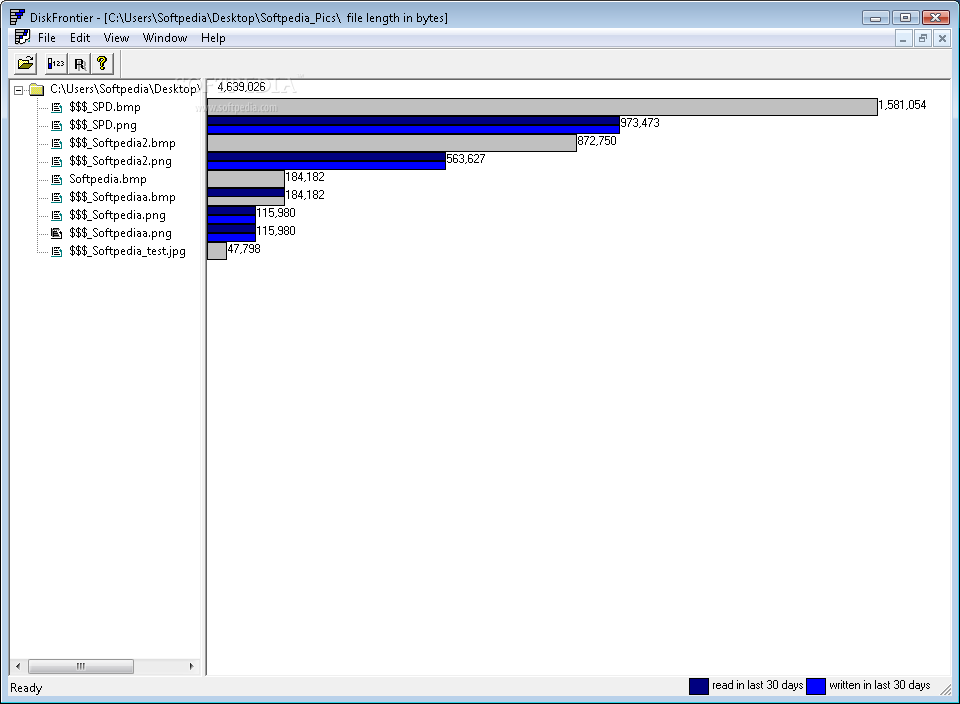
Task: Open the View menu
Action: [116, 38]
